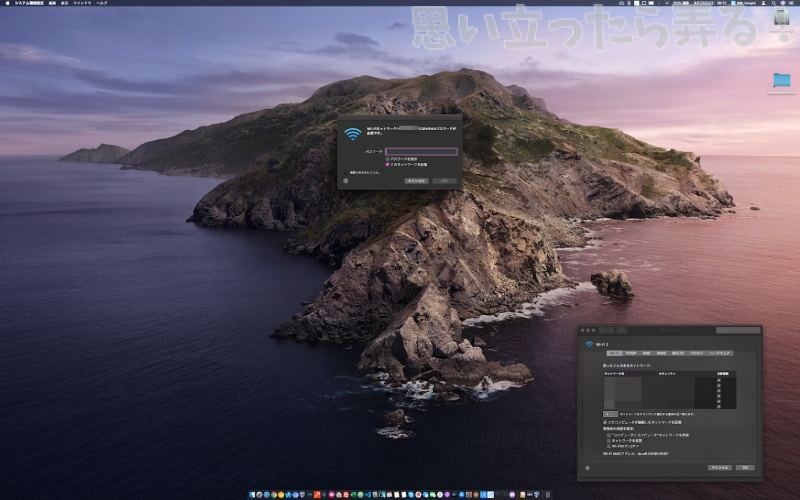Image resolution: width=800 pixels, height=500 pixels.
Task: Switch to the TCP/IP tab
Action: click(x=631, y=353)
